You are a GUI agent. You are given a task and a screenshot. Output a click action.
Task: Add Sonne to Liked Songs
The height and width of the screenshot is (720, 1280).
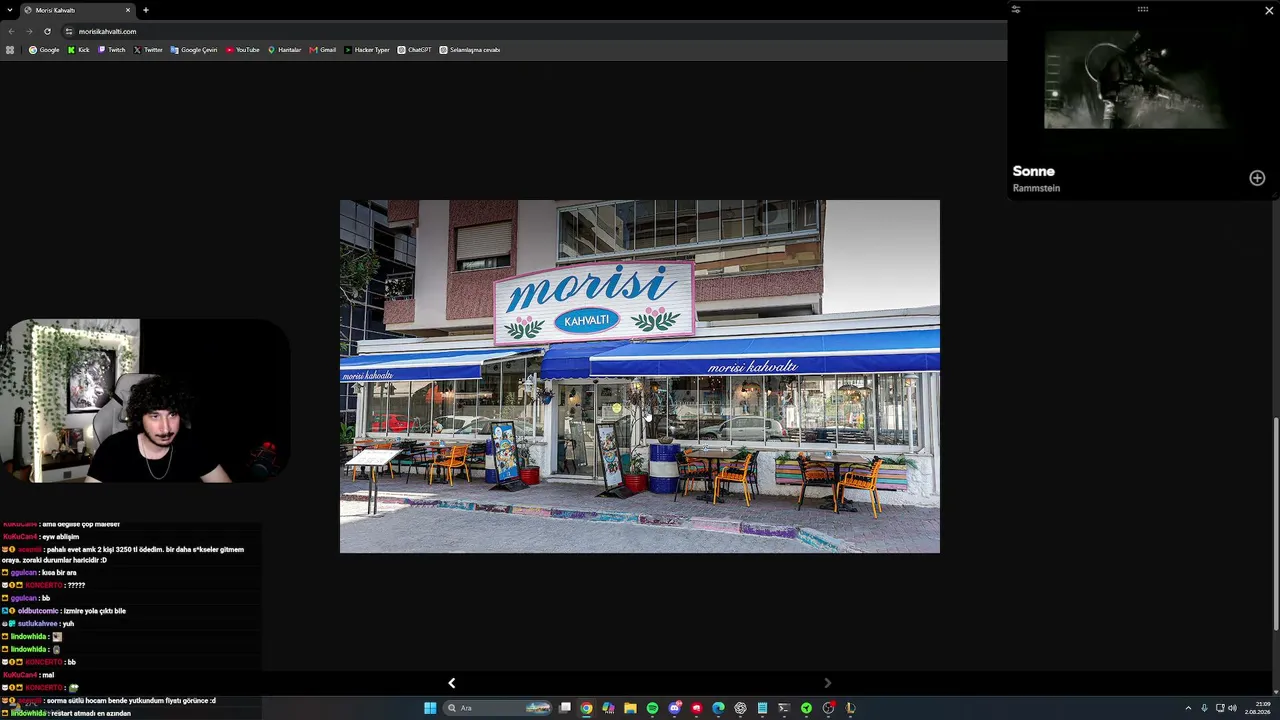[1257, 178]
